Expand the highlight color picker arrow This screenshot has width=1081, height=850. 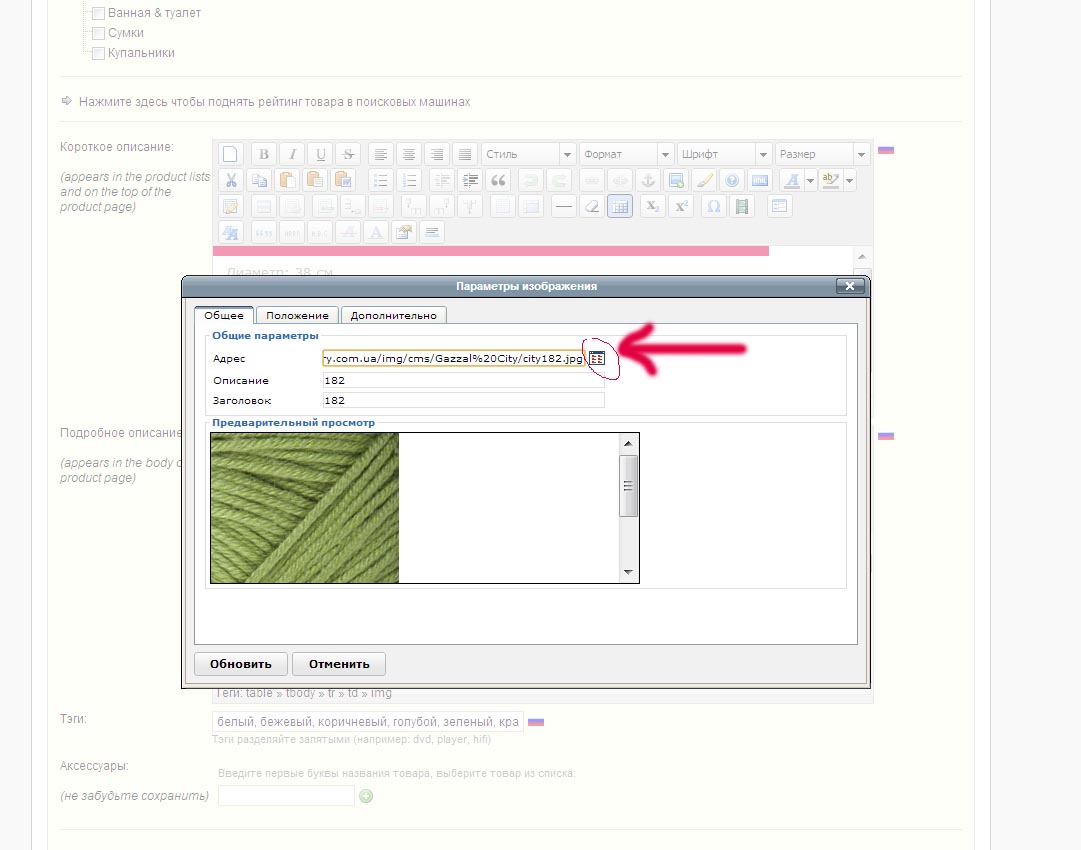click(x=849, y=180)
